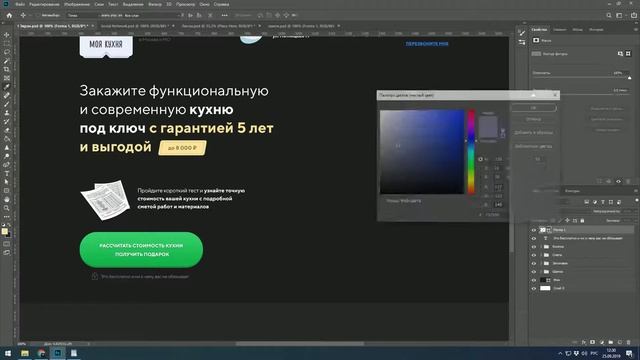Click the Windows Start button
This screenshot has height=360, width=640.
click(x=7, y=353)
